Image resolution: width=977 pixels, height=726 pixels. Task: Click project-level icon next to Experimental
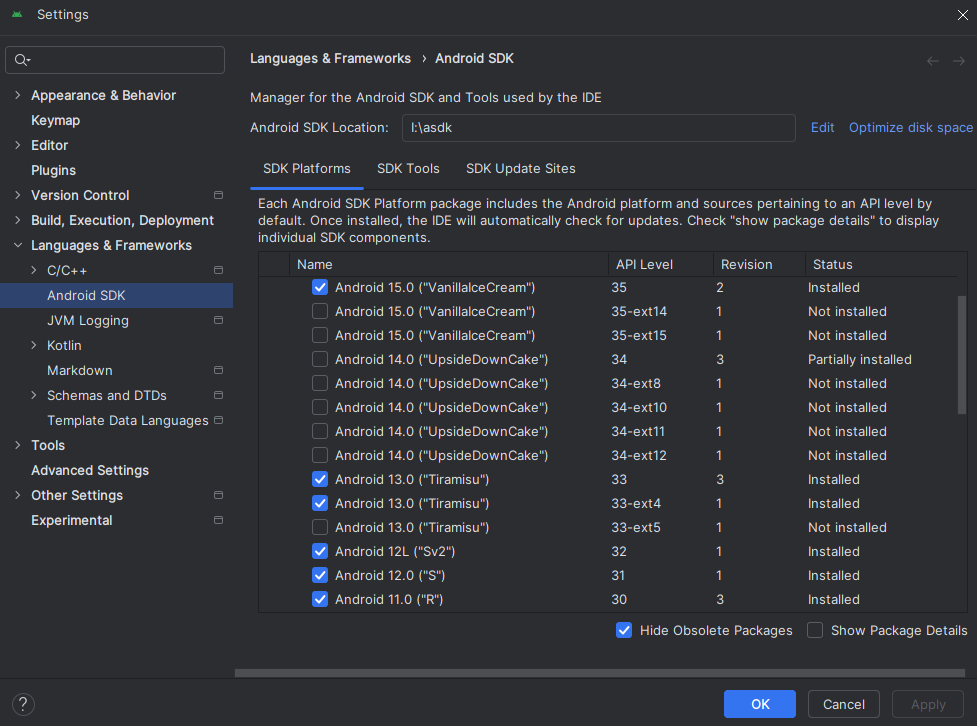pyautogui.click(x=218, y=520)
